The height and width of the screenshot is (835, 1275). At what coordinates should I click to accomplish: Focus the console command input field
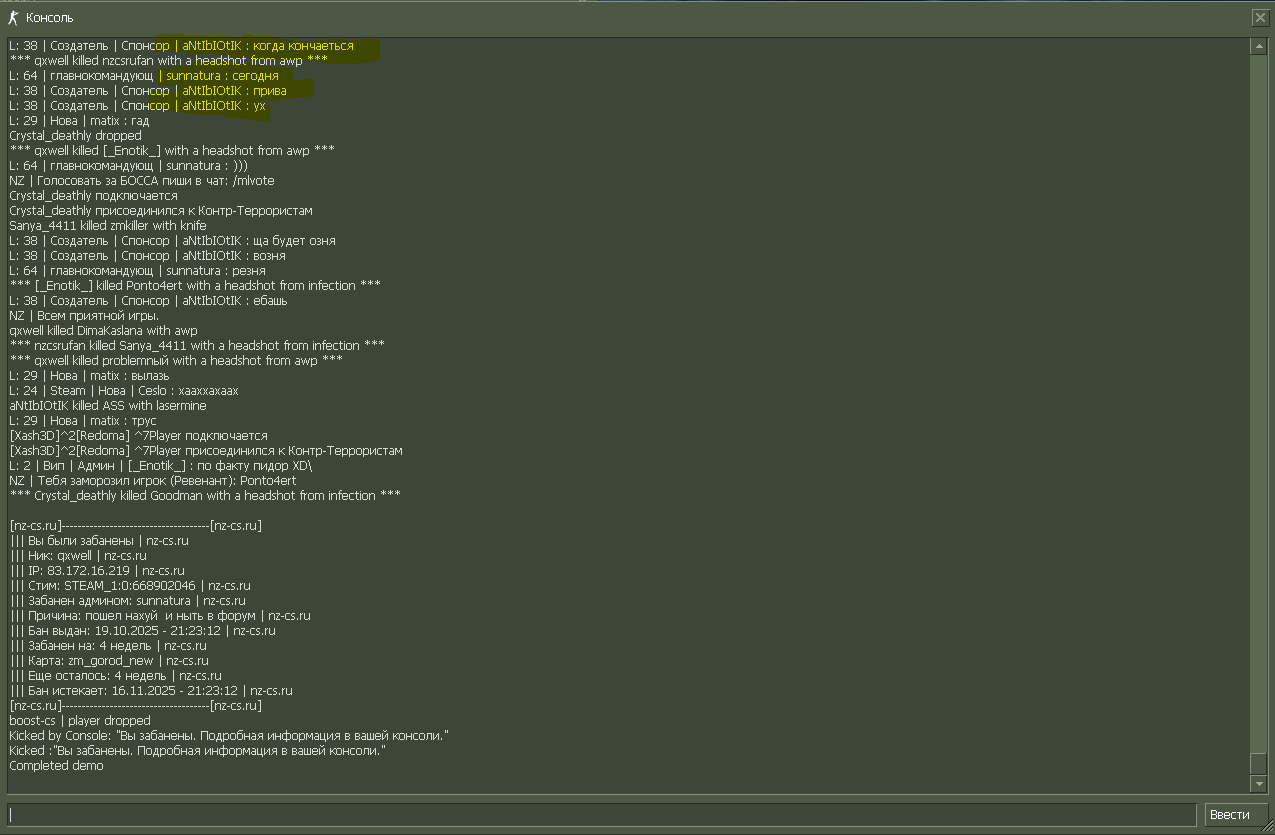[600, 814]
